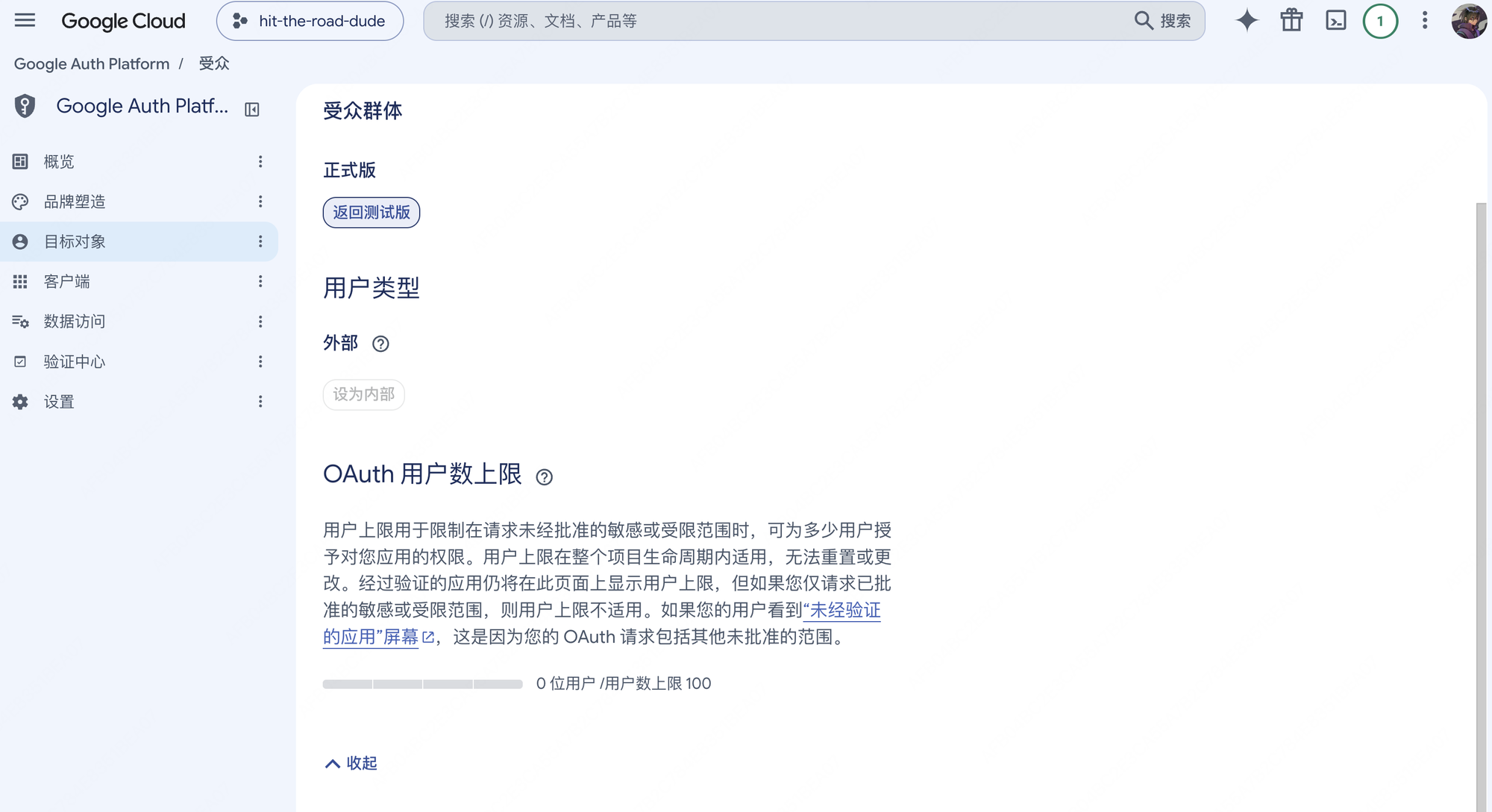The image size is (1492, 812).
Task: Open the notifications badge showing 1
Action: (x=1380, y=21)
